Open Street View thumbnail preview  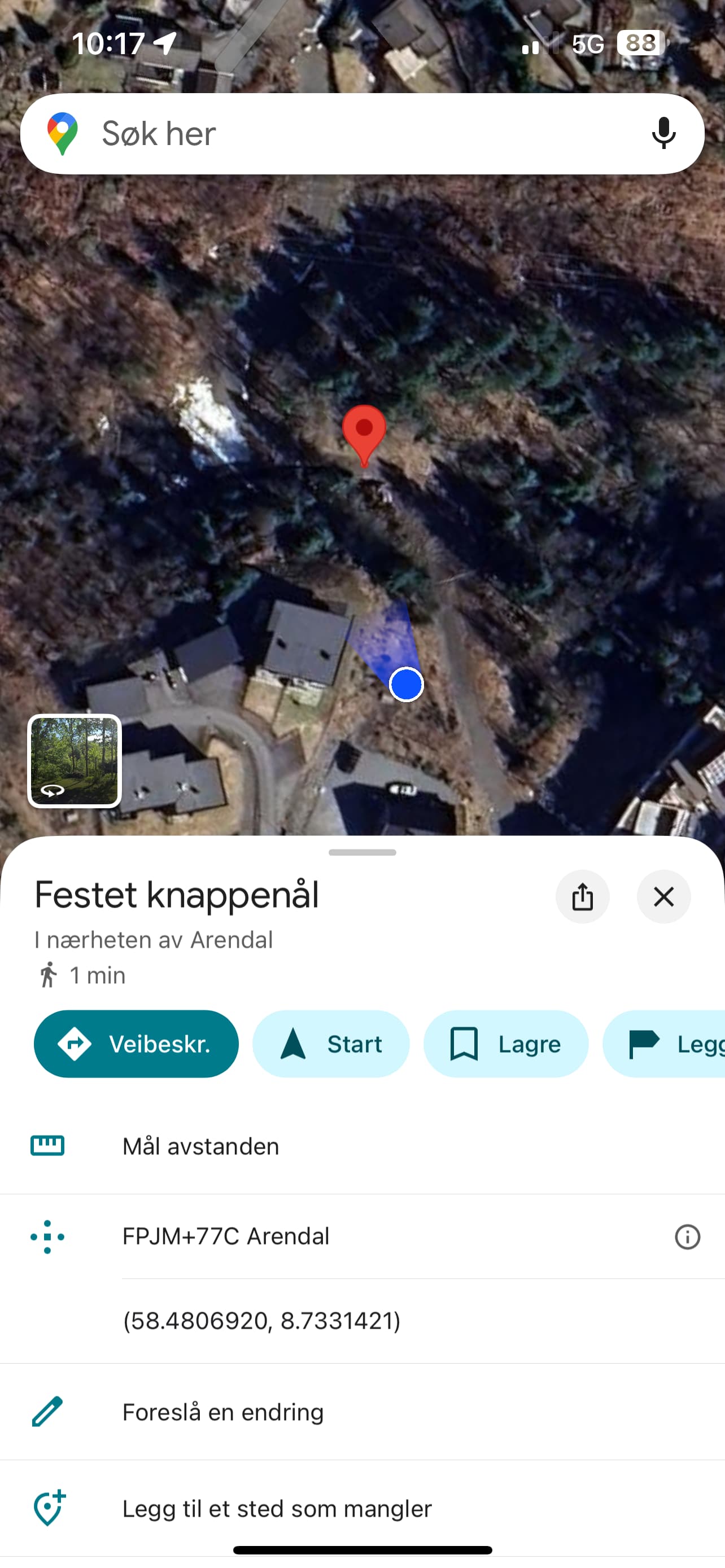point(75,760)
